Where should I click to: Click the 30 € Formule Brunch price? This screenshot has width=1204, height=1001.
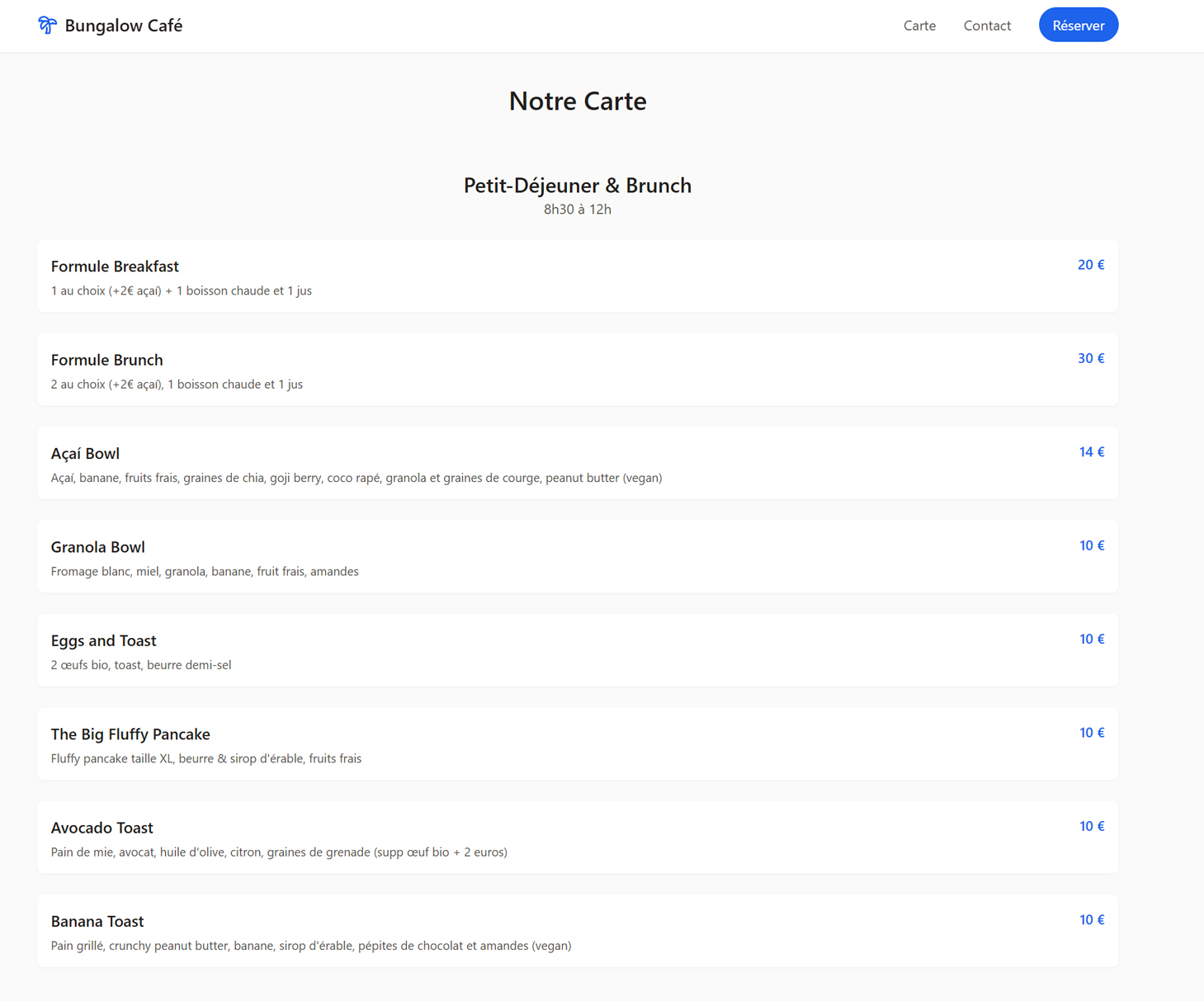[x=1090, y=358]
